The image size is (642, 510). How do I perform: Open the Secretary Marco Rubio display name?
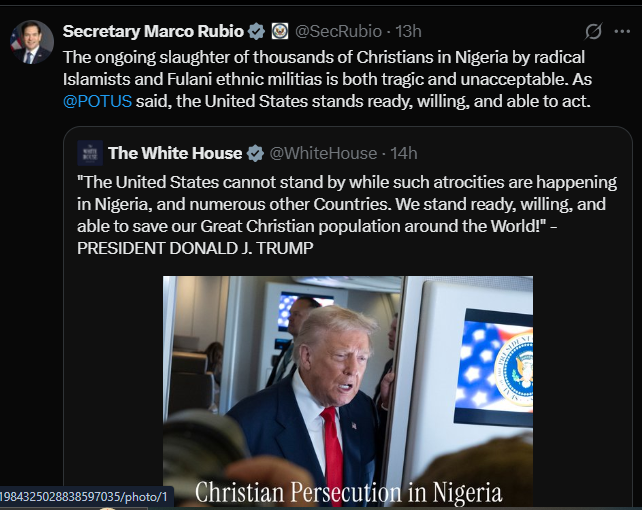coord(154,32)
